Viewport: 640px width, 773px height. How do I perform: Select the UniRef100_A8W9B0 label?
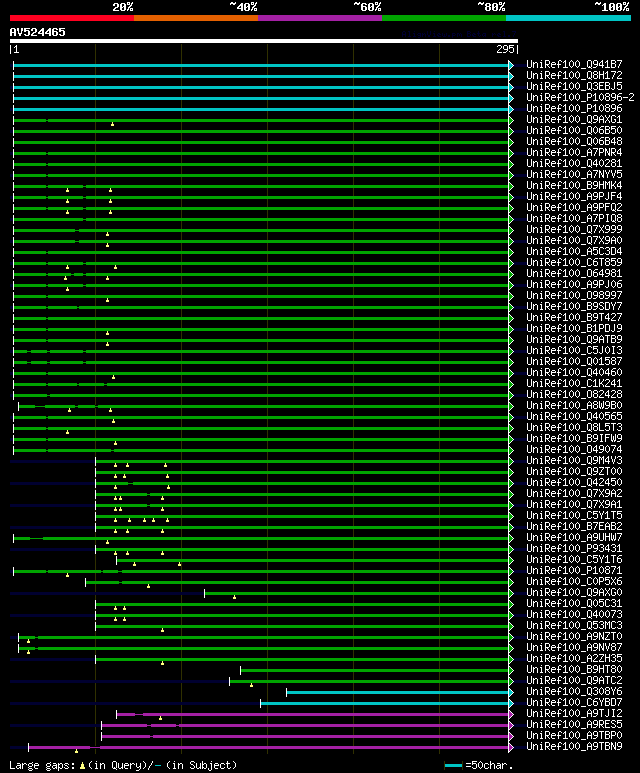tap(574, 406)
